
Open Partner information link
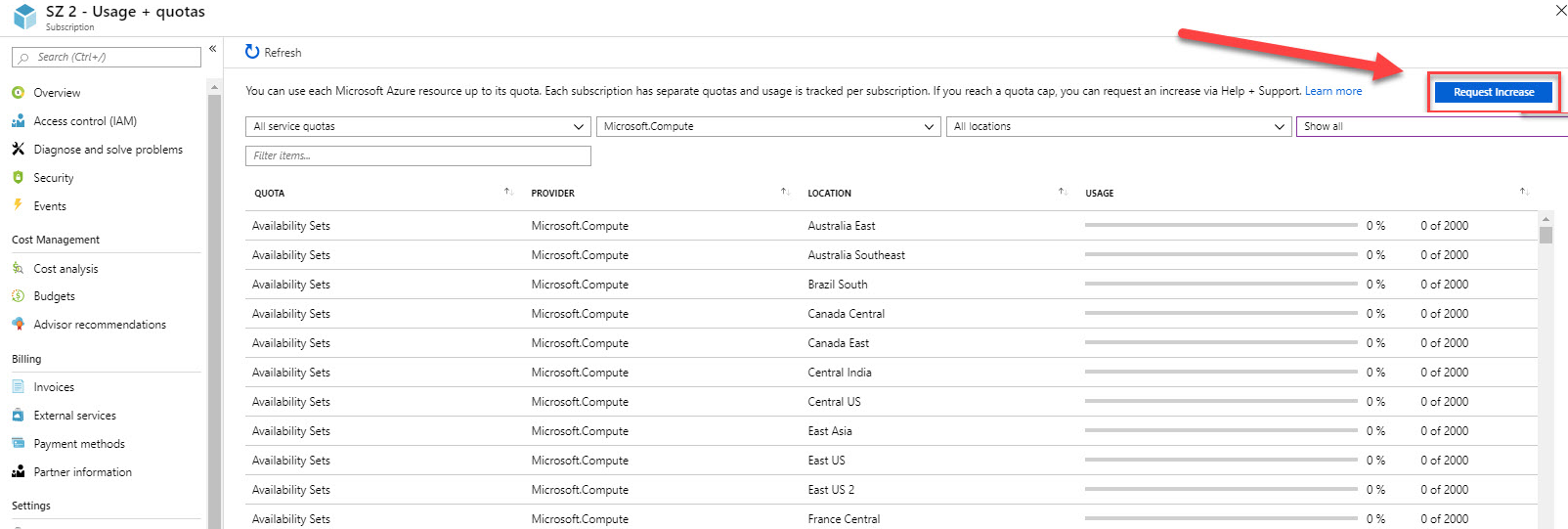click(82, 472)
